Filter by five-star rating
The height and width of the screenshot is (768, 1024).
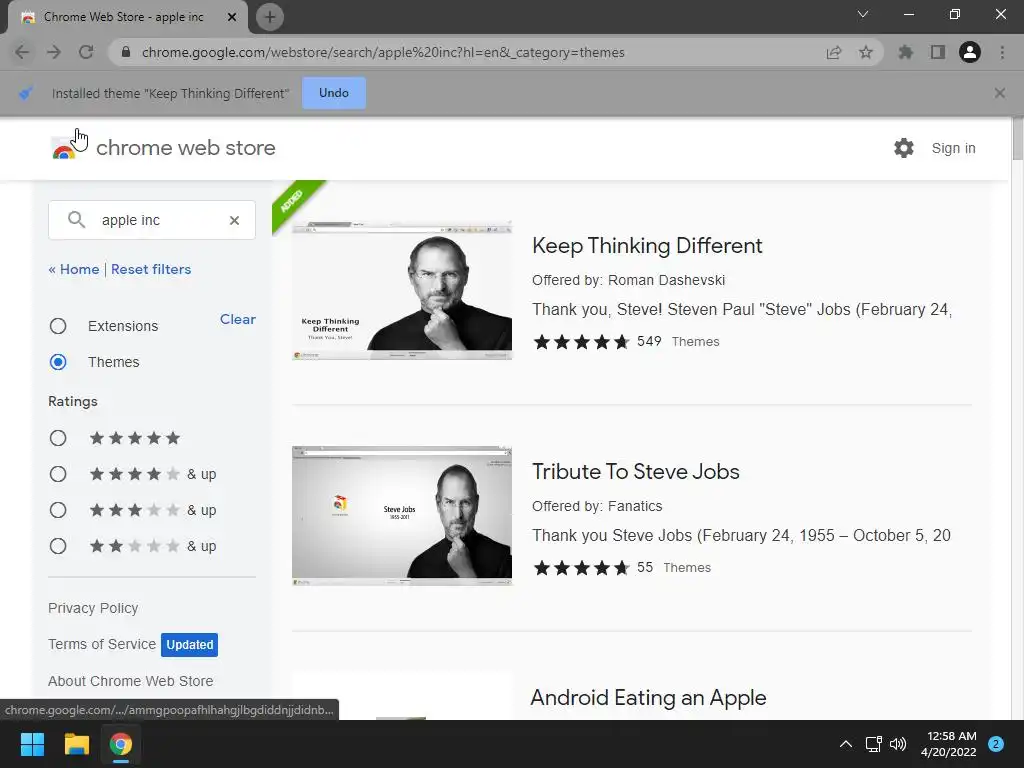(x=58, y=438)
